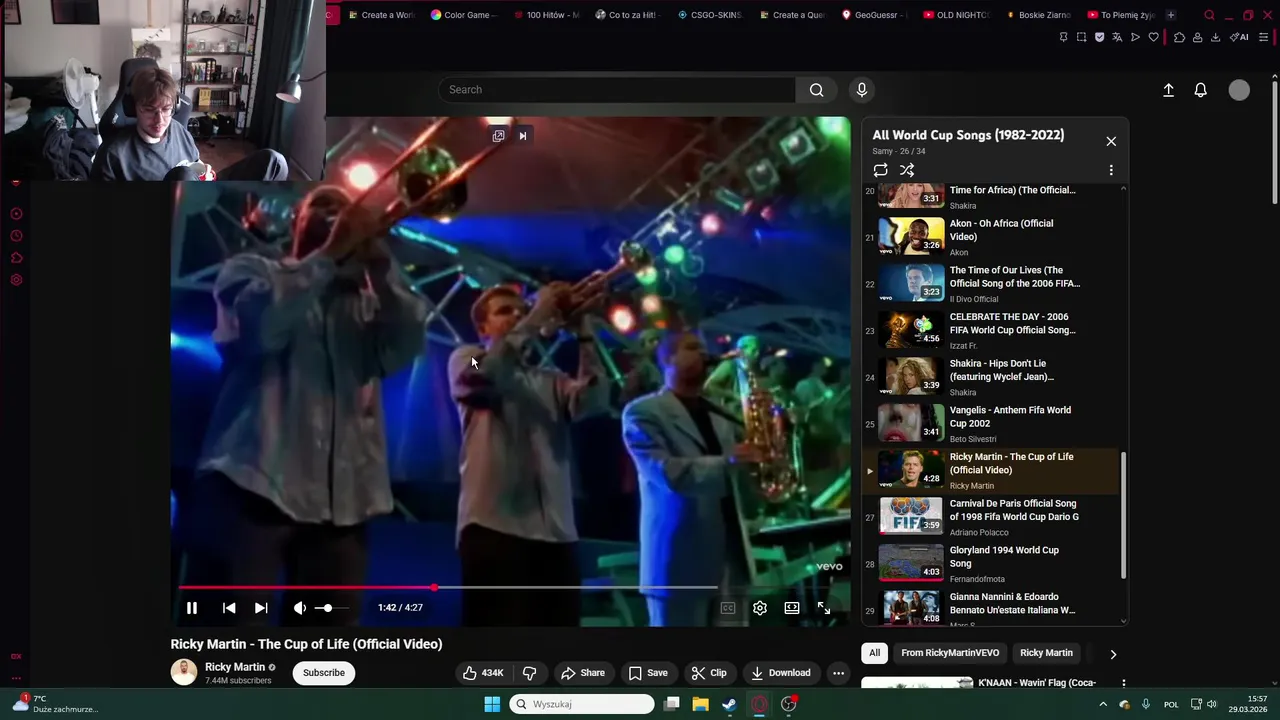Play Shakira - Hips Don't Lie playlist entry
Viewport: 1280px width, 720px height.
990,377
